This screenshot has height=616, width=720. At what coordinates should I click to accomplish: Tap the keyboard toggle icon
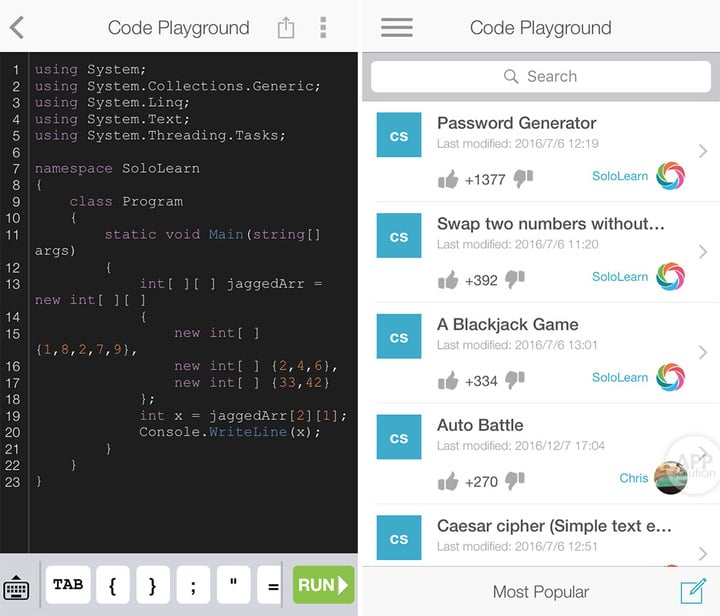pos(17,587)
